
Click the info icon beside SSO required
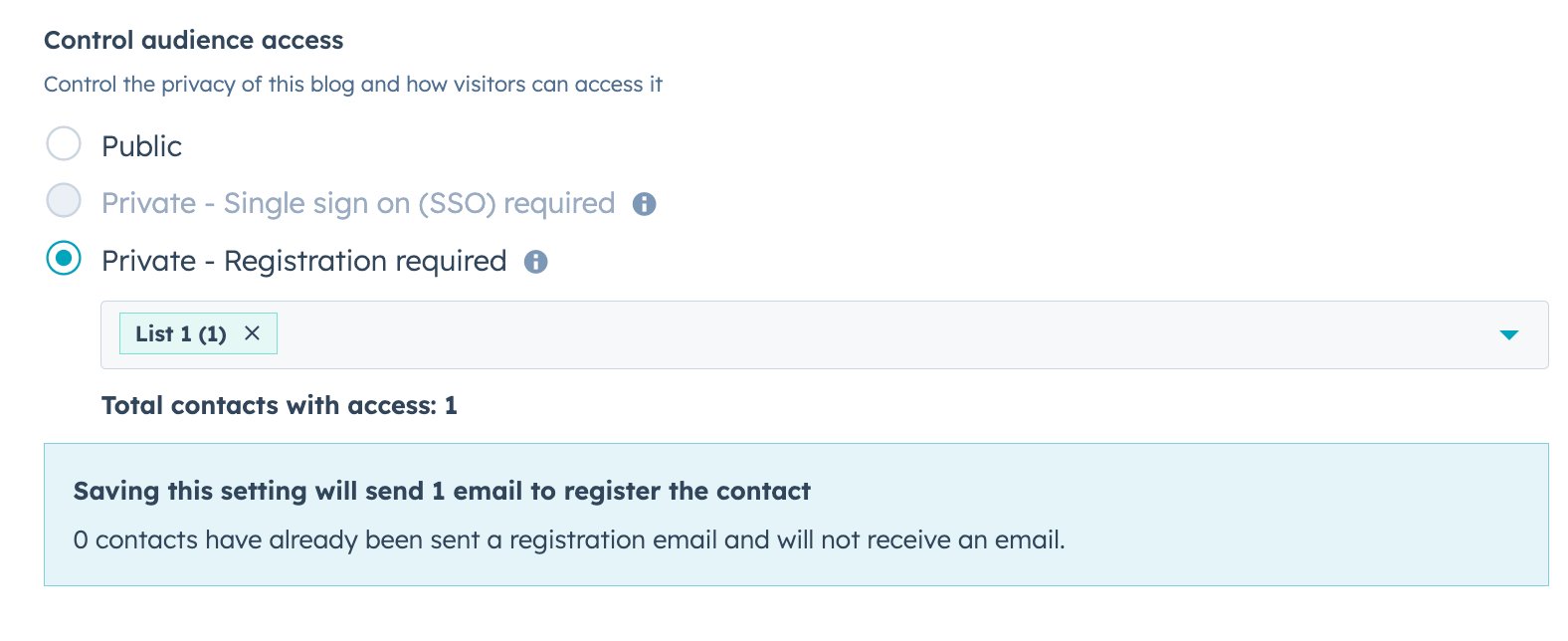click(x=645, y=204)
